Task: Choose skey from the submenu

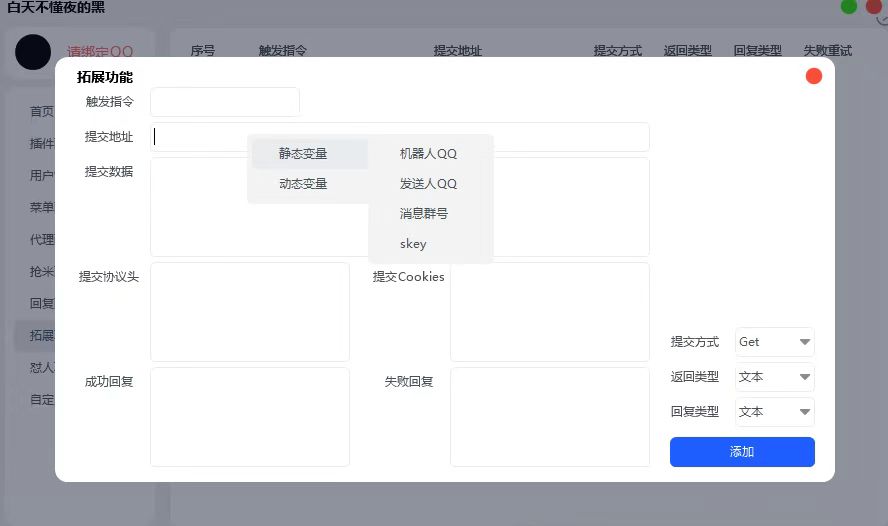Action: pos(413,244)
